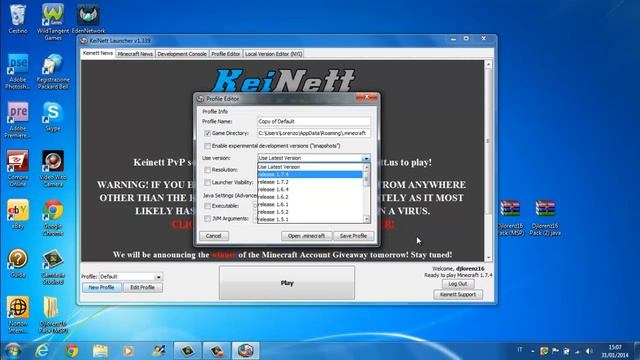Open the Guida help desktop icon
This screenshot has height=360, width=640.
18,263
